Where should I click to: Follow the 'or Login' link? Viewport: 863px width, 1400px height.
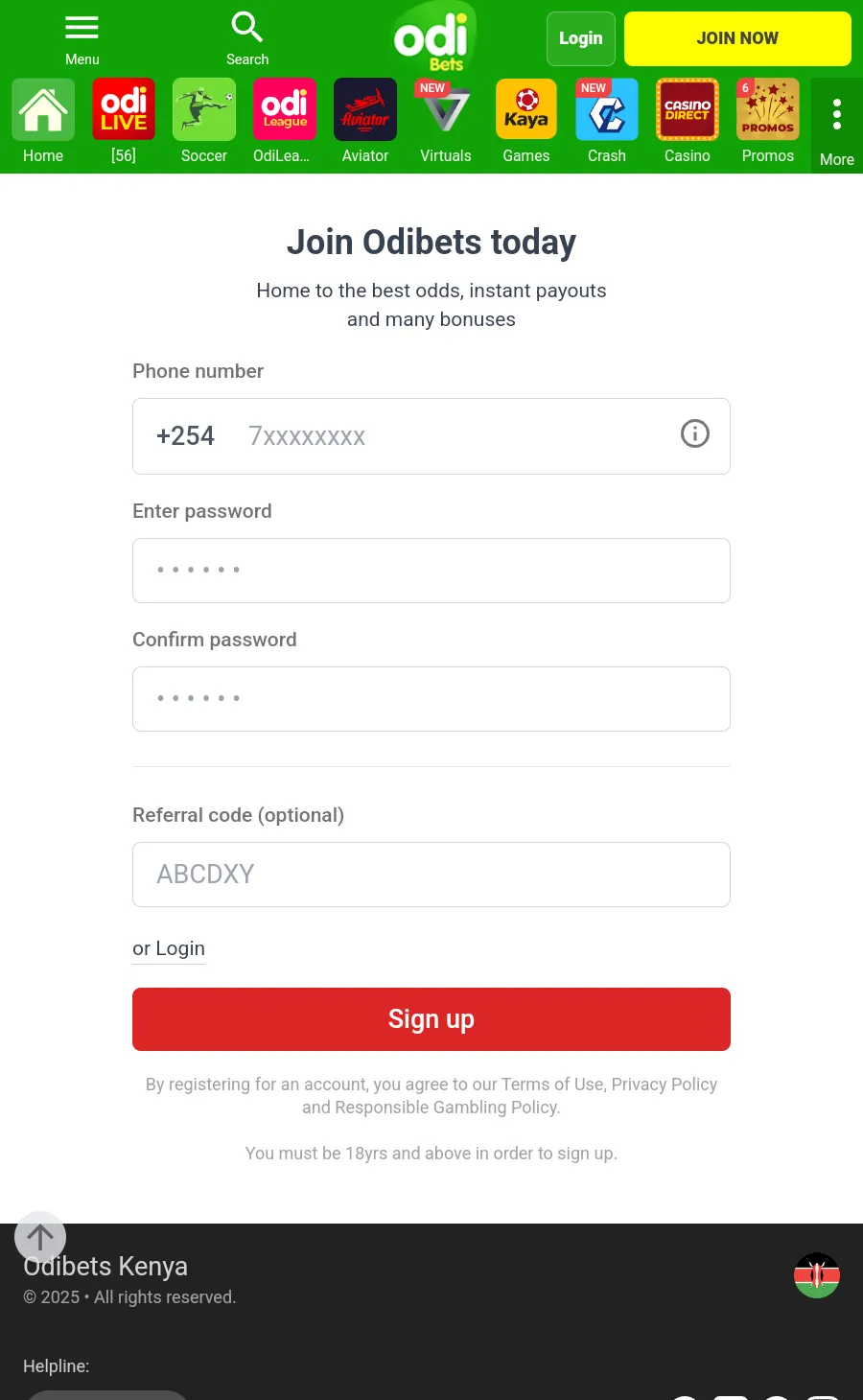(169, 948)
